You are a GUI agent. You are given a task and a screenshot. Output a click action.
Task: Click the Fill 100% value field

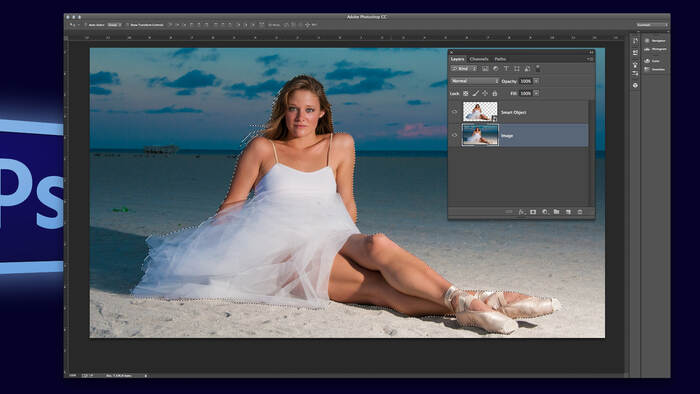click(x=526, y=93)
